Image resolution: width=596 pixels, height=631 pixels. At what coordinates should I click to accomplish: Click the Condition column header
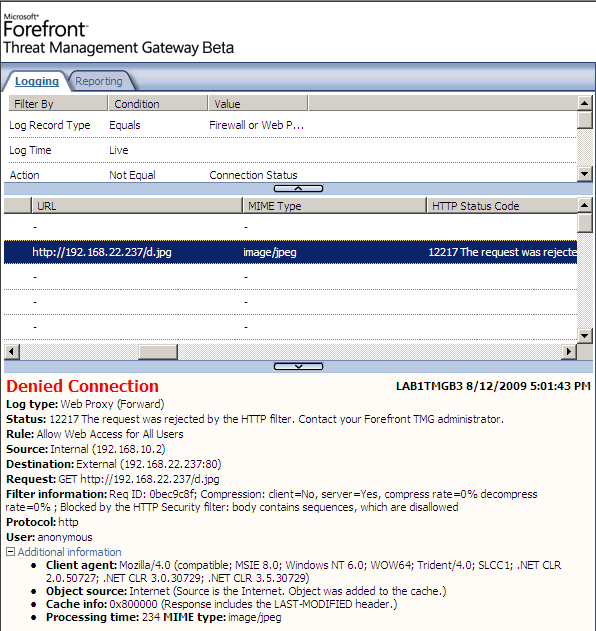pos(158,104)
